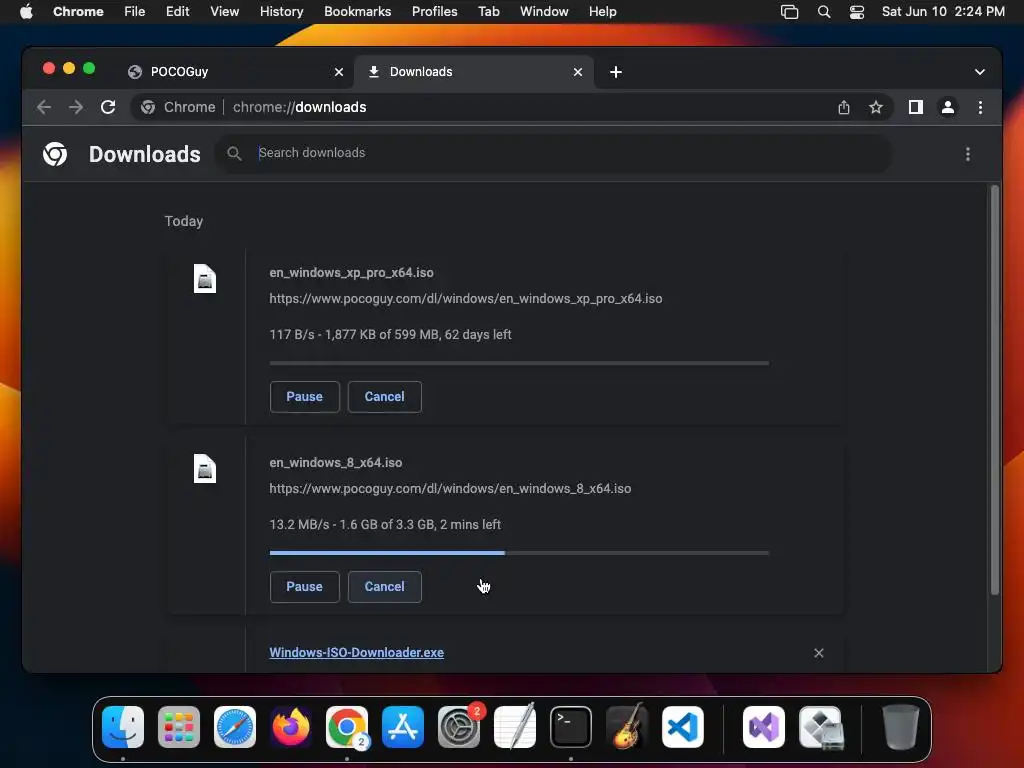
Task: Open the profile avatar icon
Action: [948, 107]
